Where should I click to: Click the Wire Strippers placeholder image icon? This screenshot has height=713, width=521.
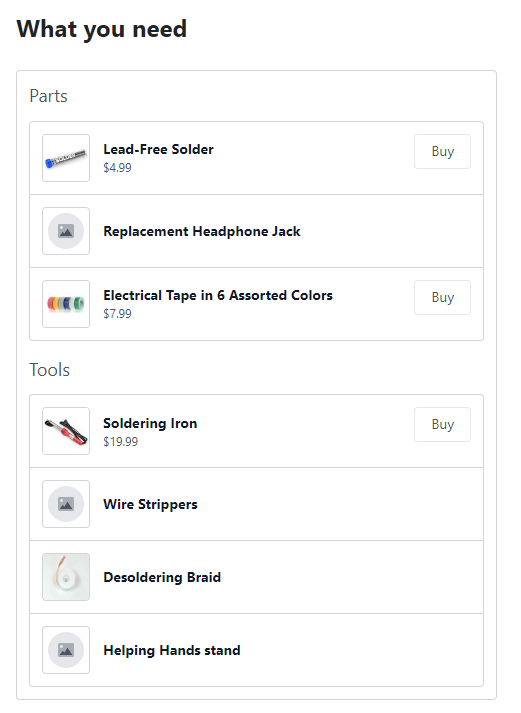point(66,504)
